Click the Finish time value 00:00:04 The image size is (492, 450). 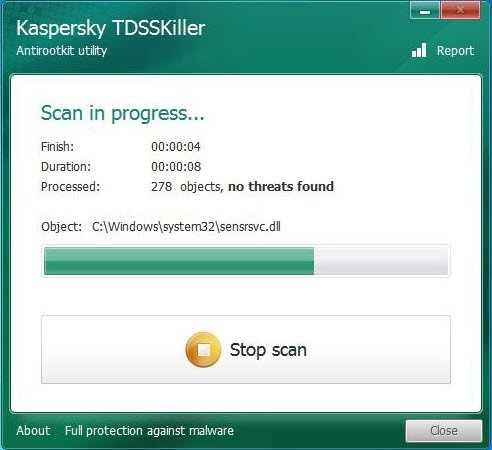[176, 147]
